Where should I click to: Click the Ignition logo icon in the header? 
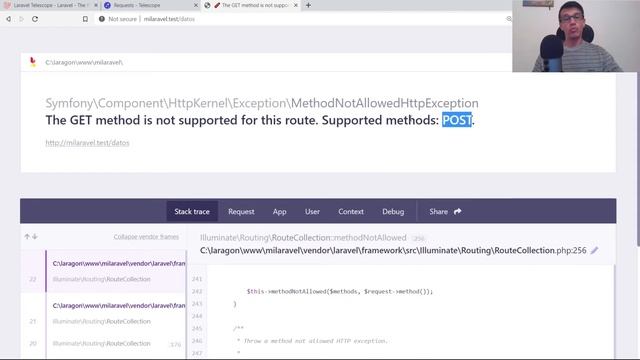33,62
